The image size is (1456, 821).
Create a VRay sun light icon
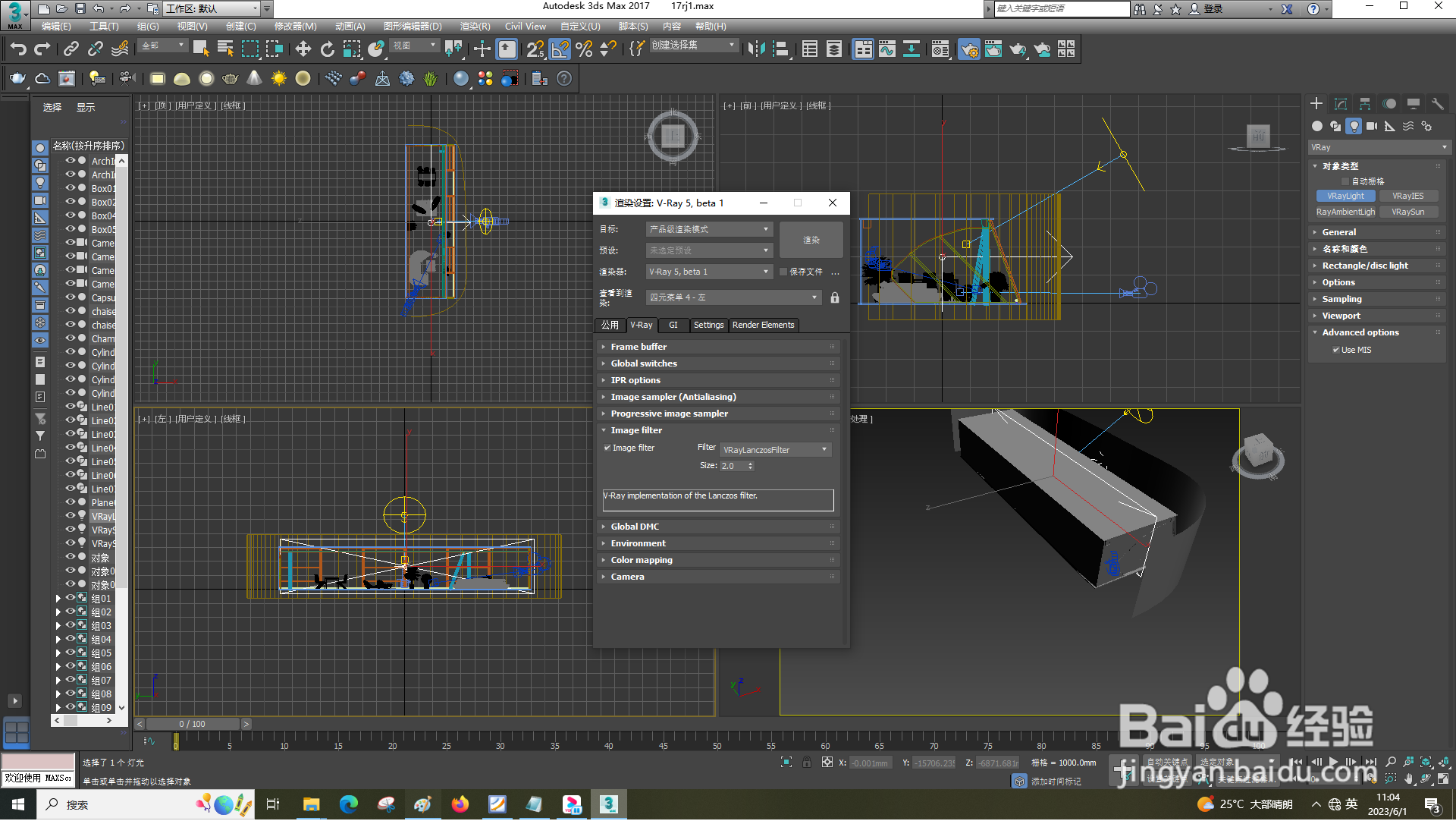point(279,78)
